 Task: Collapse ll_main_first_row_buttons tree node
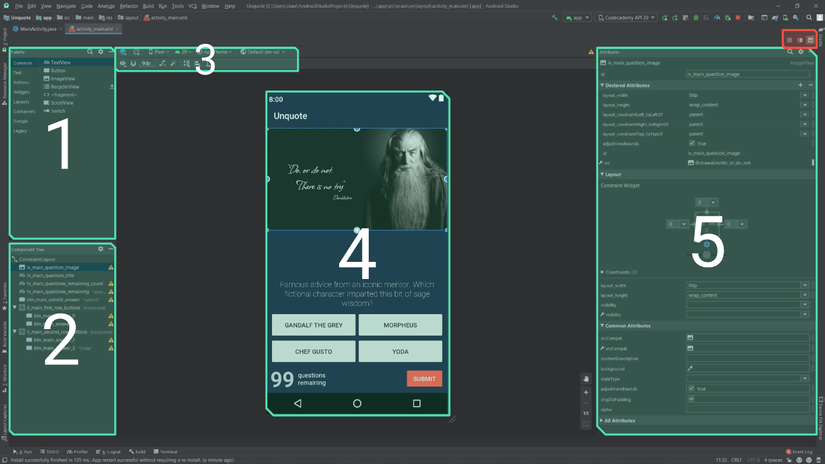(15, 307)
